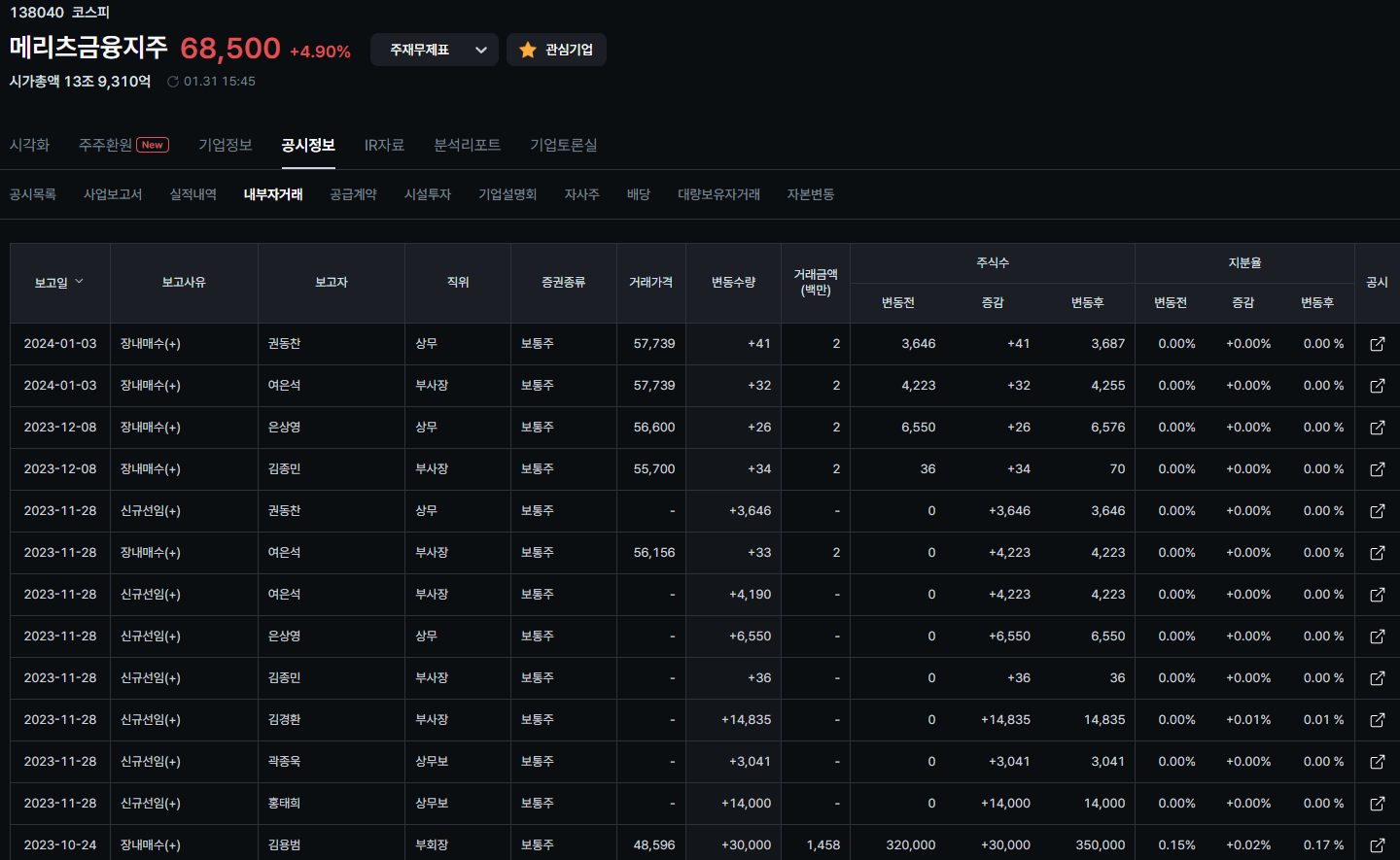Click the +4.90% change value
The image size is (1400, 860).
coord(320,52)
